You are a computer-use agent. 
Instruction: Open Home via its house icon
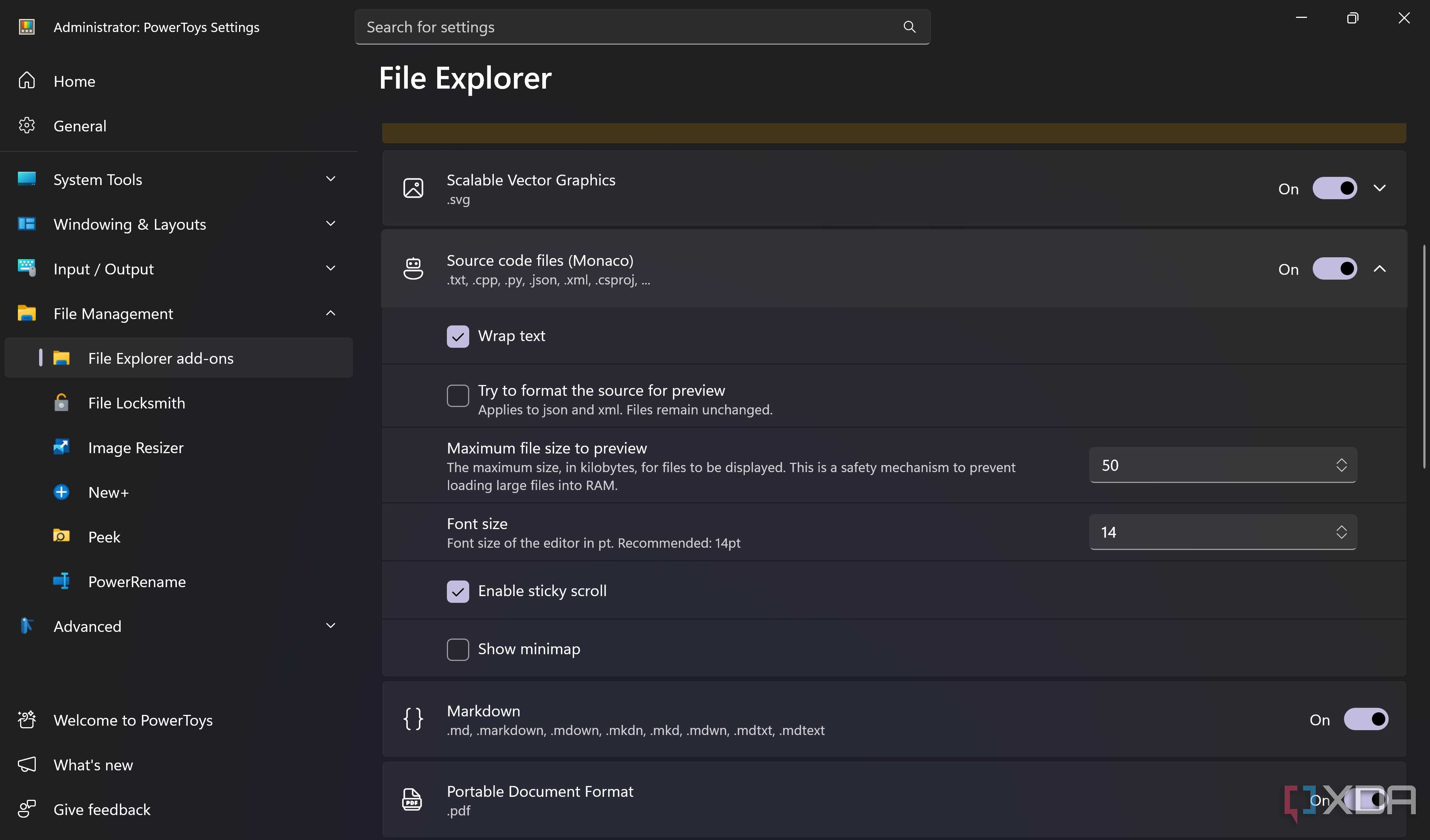27,80
